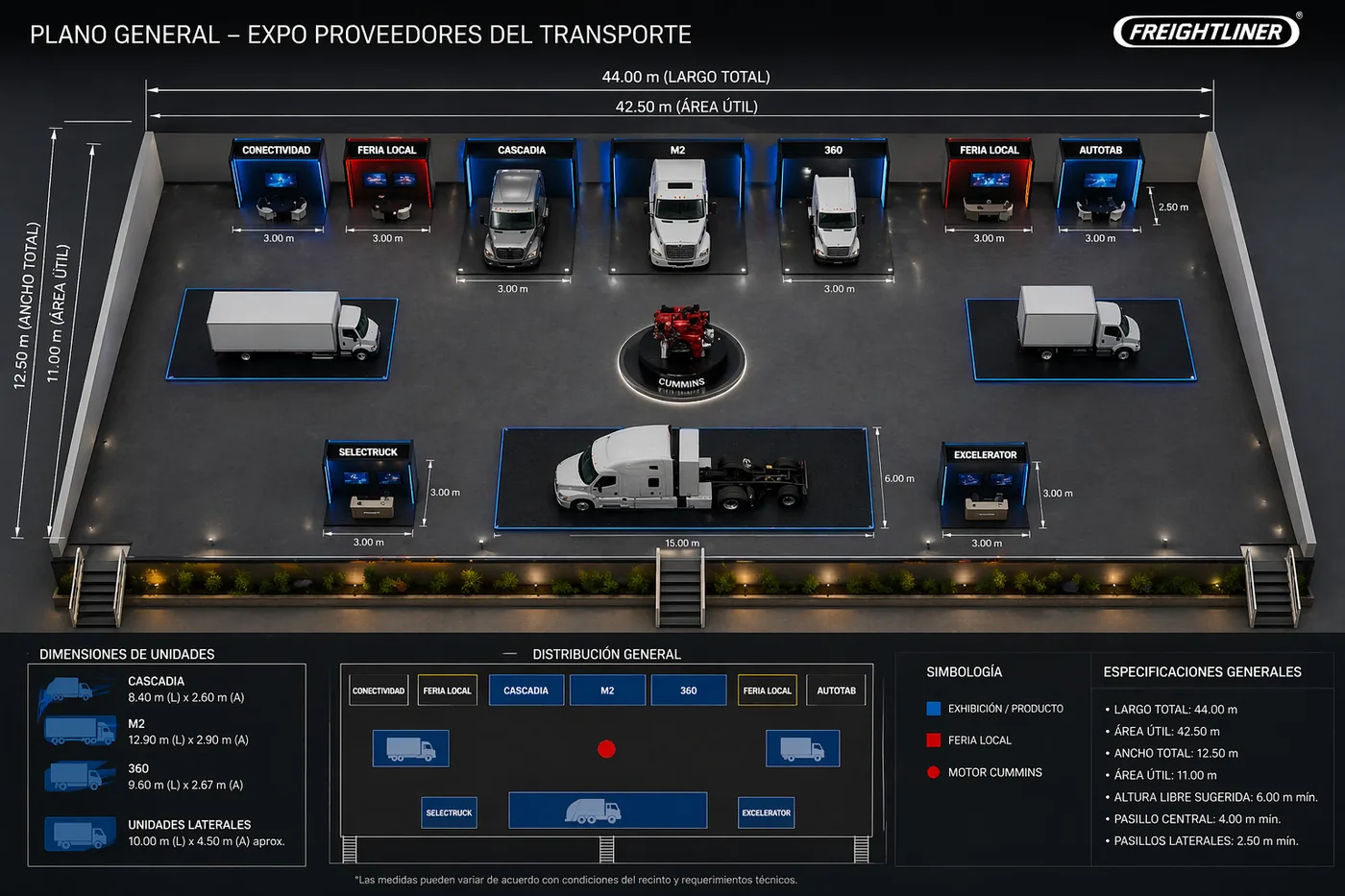The height and width of the screenshot is (896, 1345).
Task: Click the left box truck icon in Distribución General
Action: pyautogui.click(x=410, y=748)
